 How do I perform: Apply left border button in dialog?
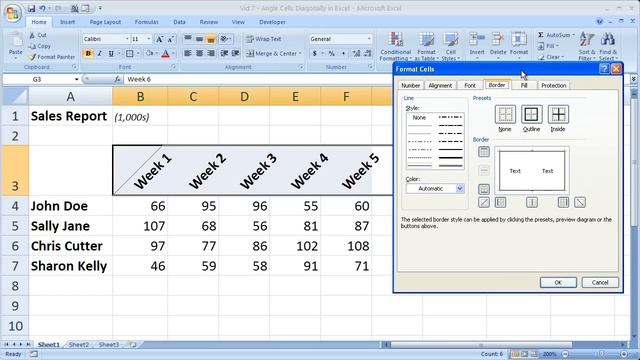pos(500,202)
